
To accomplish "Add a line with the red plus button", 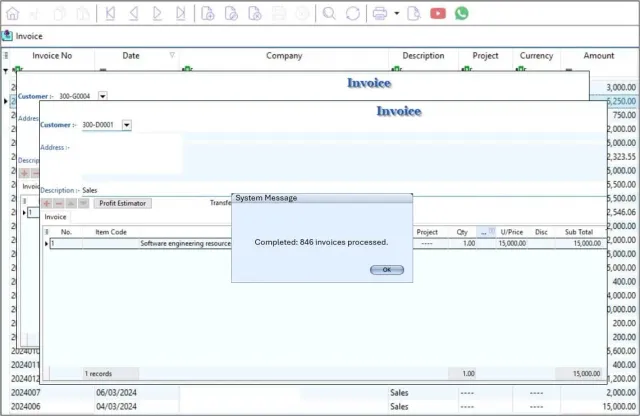I will (47, 203).
